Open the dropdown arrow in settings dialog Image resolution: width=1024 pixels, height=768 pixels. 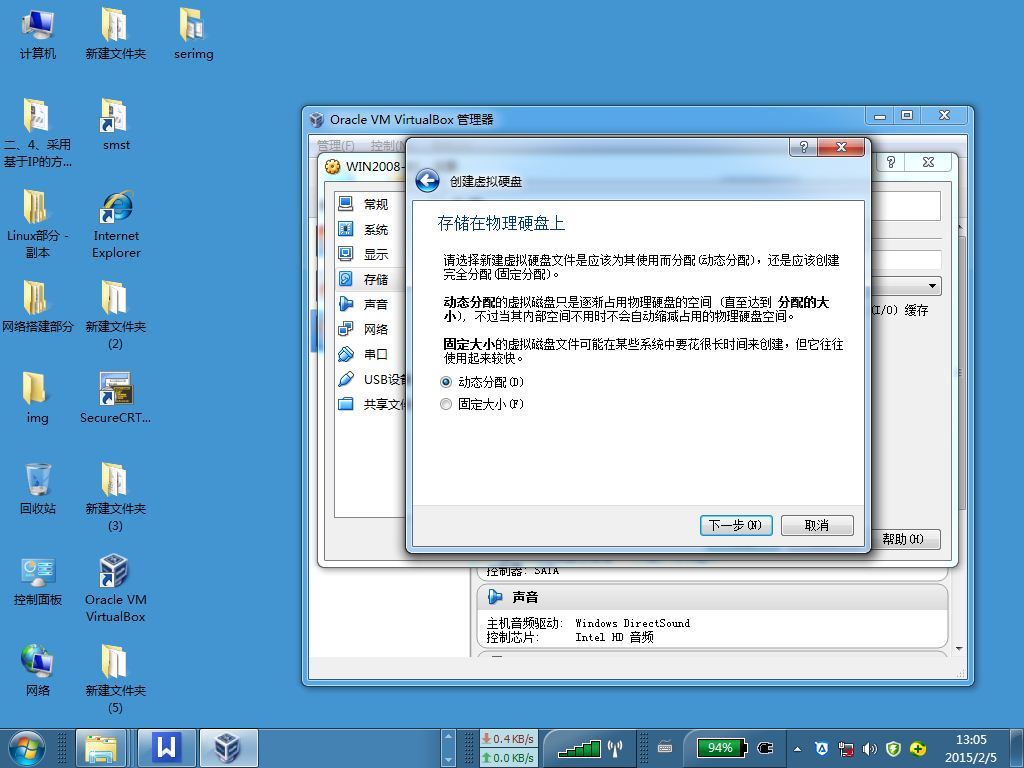pyautogui.click(x=932, y=286)
